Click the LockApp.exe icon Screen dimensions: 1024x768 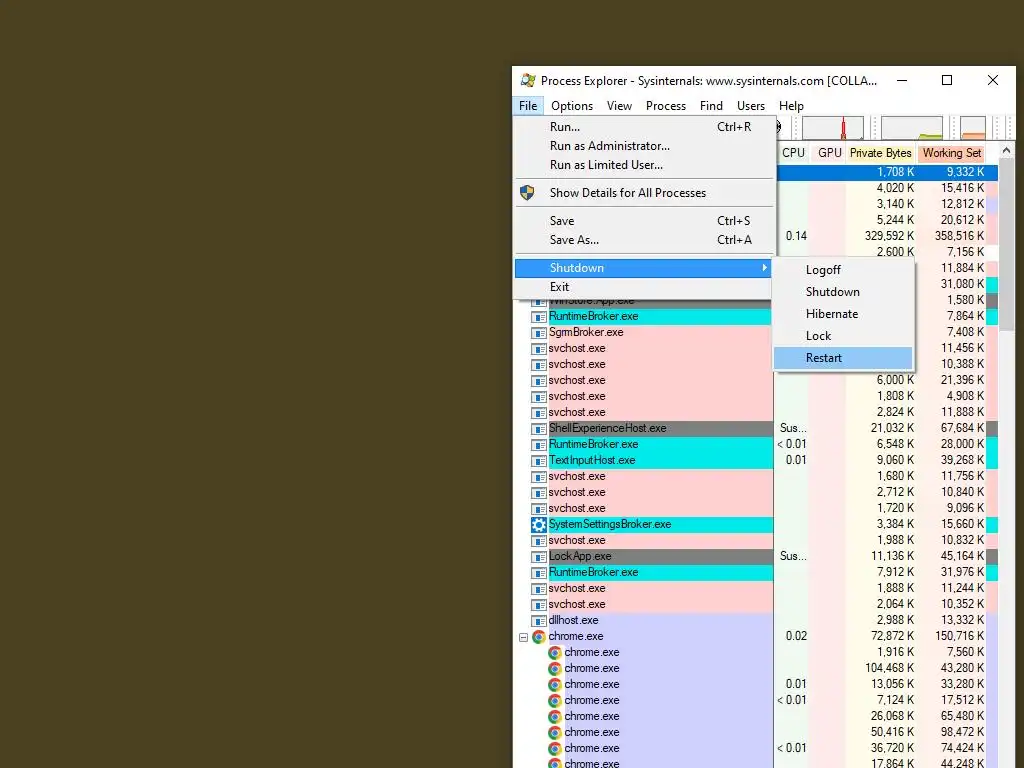(x=539, y=557)
